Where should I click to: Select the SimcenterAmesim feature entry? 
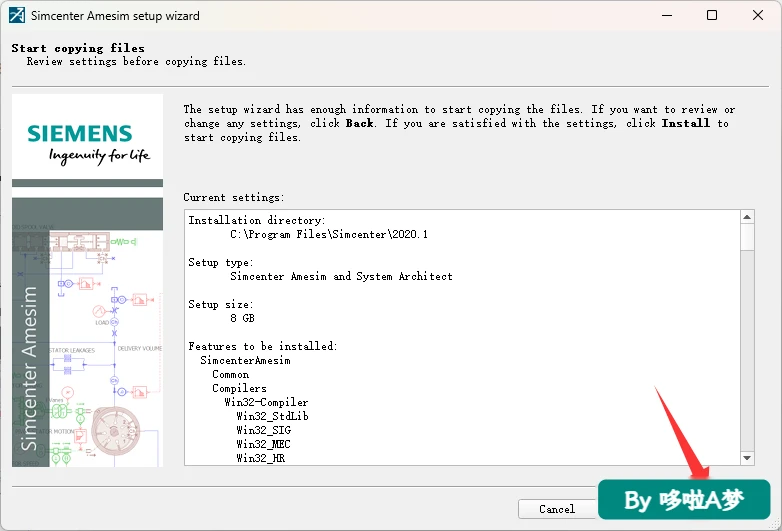coord(245,360)
